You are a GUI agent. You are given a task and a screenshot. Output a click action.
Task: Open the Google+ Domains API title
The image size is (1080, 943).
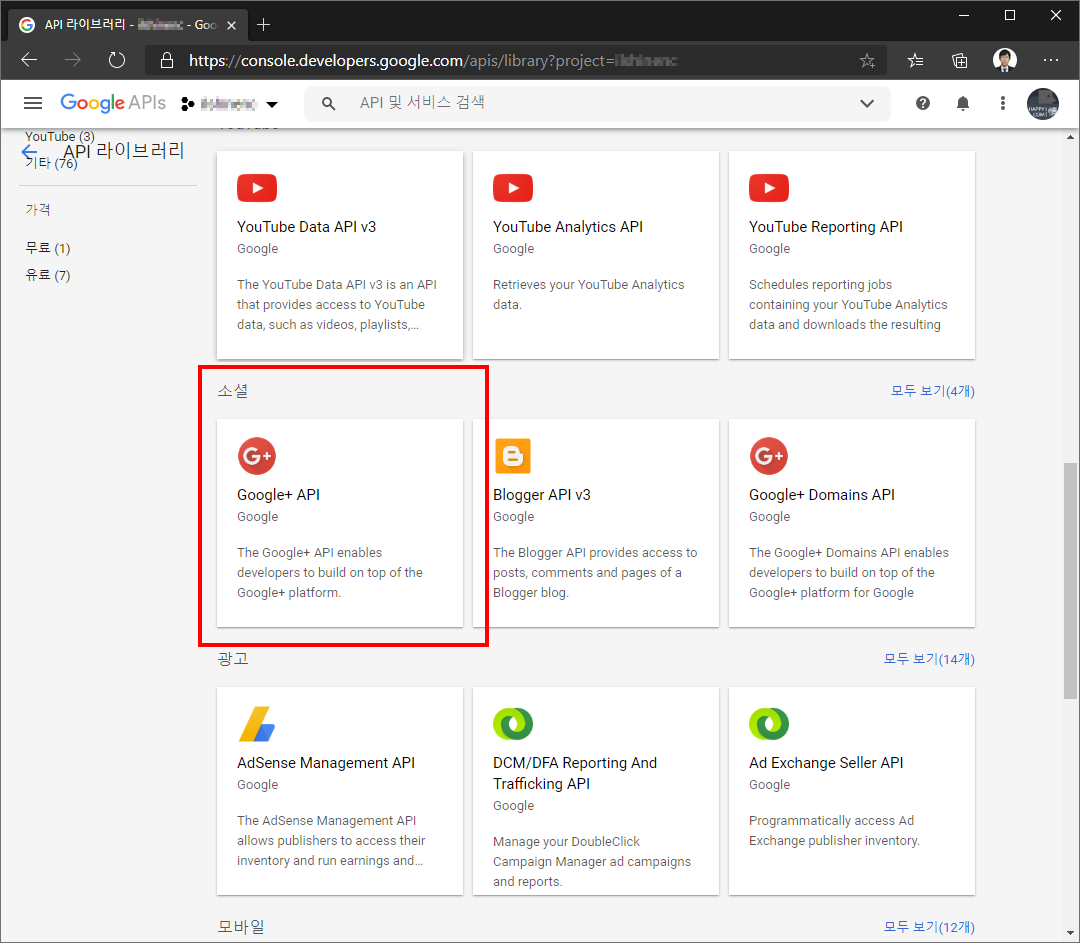[x=822, y=495]
